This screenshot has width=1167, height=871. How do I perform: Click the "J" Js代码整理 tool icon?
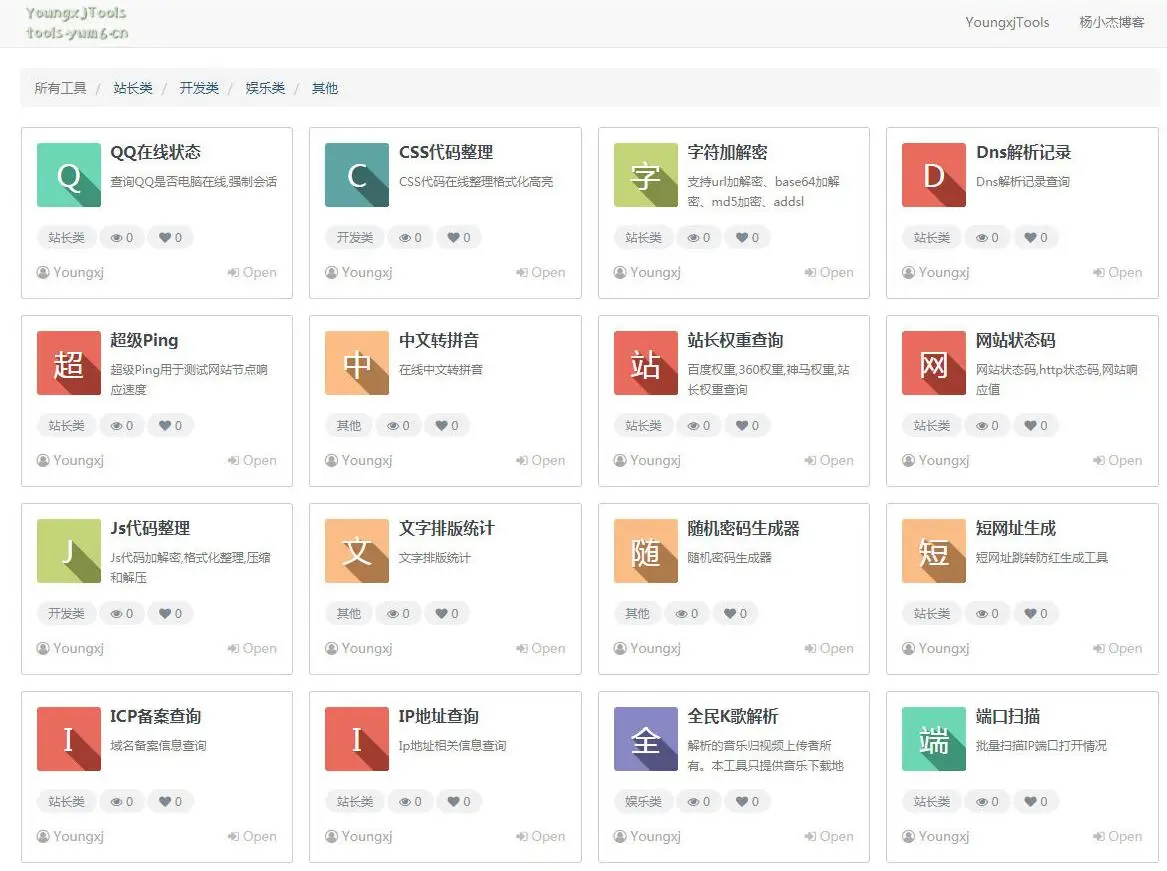pos(68,551)
